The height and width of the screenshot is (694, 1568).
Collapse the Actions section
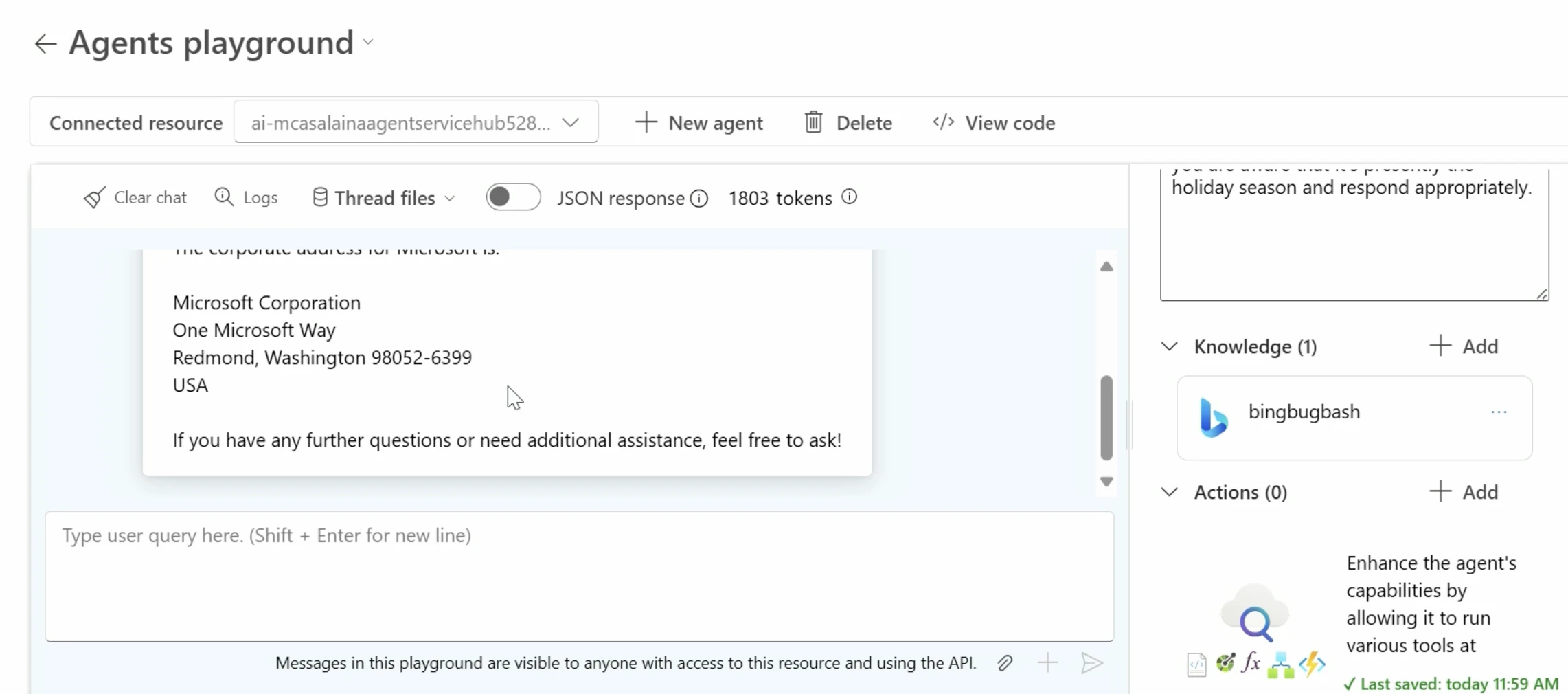coord(1169,492)
